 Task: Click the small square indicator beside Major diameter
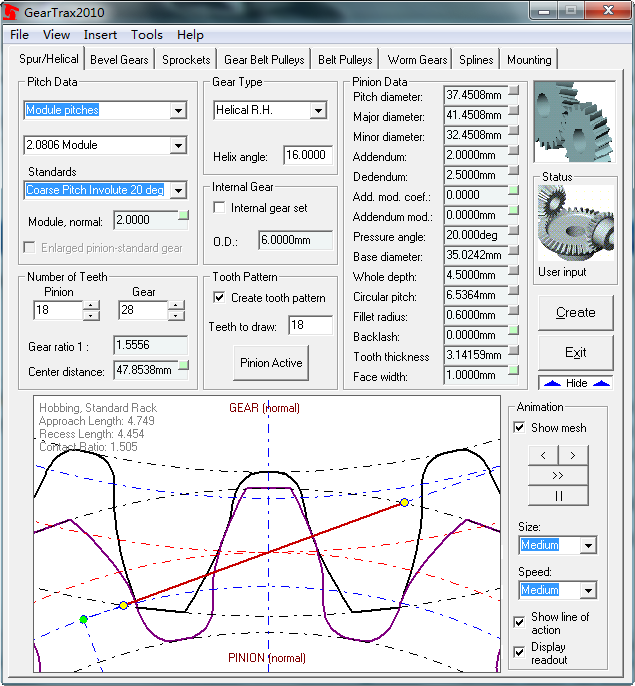514,110
